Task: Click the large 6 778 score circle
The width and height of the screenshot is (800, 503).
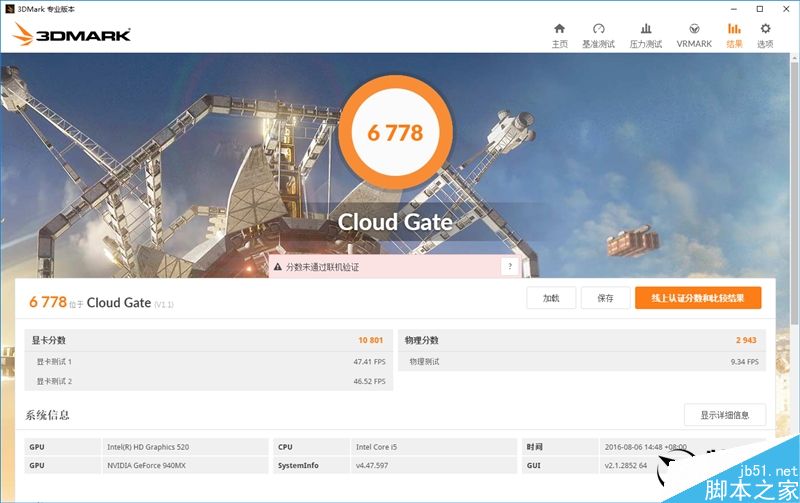Action: pos(395,133)
